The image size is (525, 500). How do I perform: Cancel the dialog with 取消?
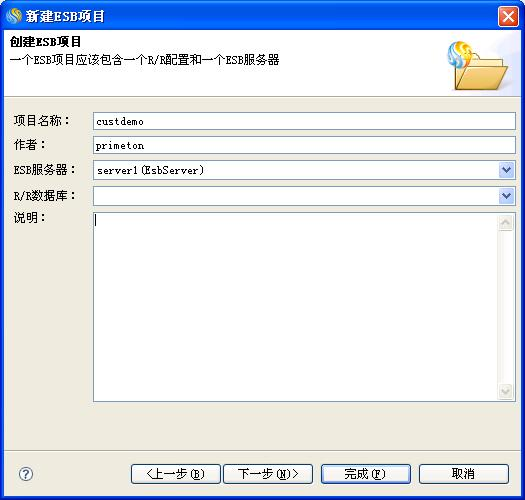(464, 474)
